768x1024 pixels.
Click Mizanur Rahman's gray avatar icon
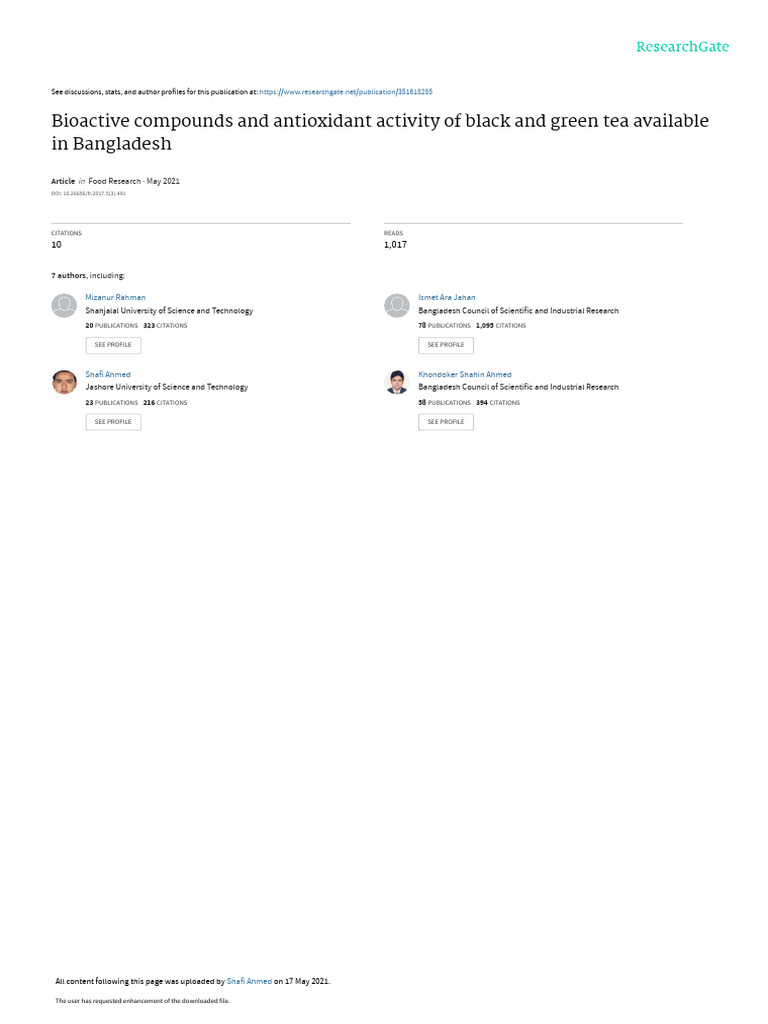(x=64, y=305)
